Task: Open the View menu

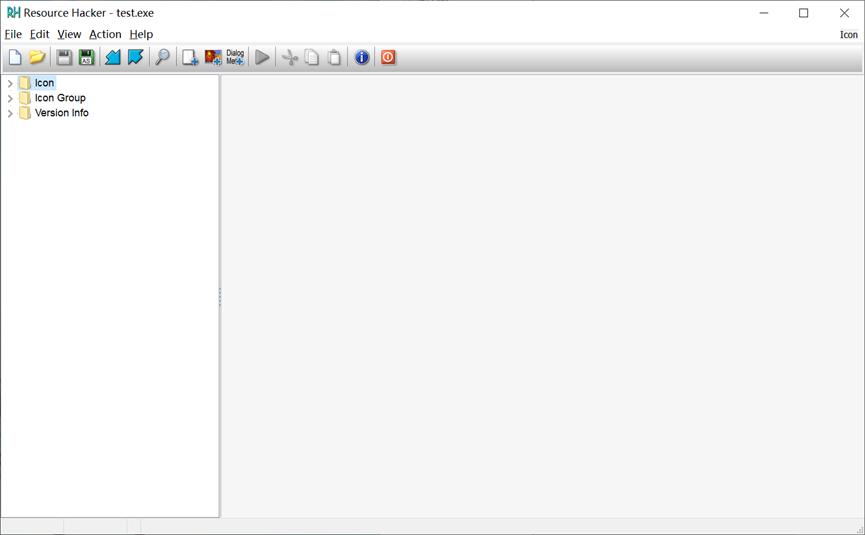Action: tap(69, 34)
